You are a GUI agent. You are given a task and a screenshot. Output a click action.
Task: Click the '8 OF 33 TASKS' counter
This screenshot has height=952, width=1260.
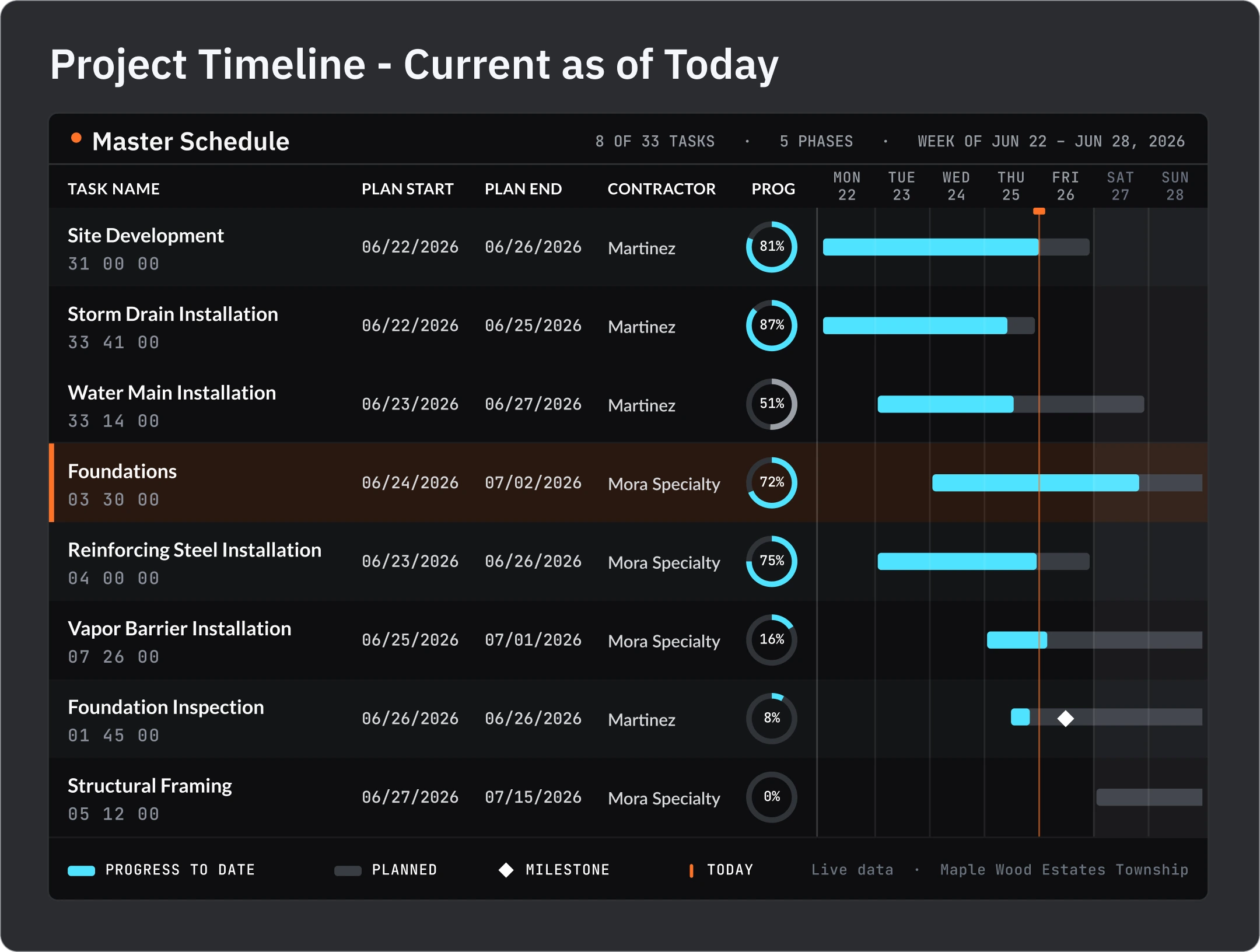pos(654,141)
